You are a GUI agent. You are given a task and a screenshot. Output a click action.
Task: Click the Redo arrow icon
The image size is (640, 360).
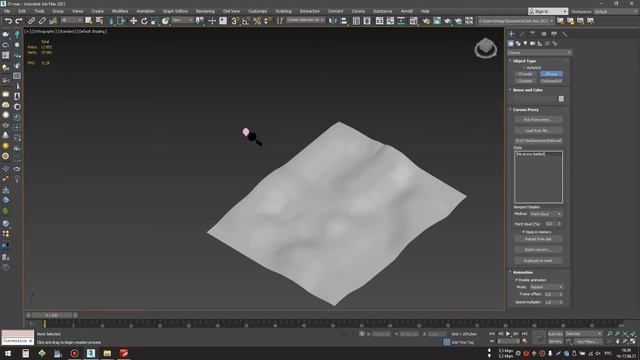pos(19,21)
